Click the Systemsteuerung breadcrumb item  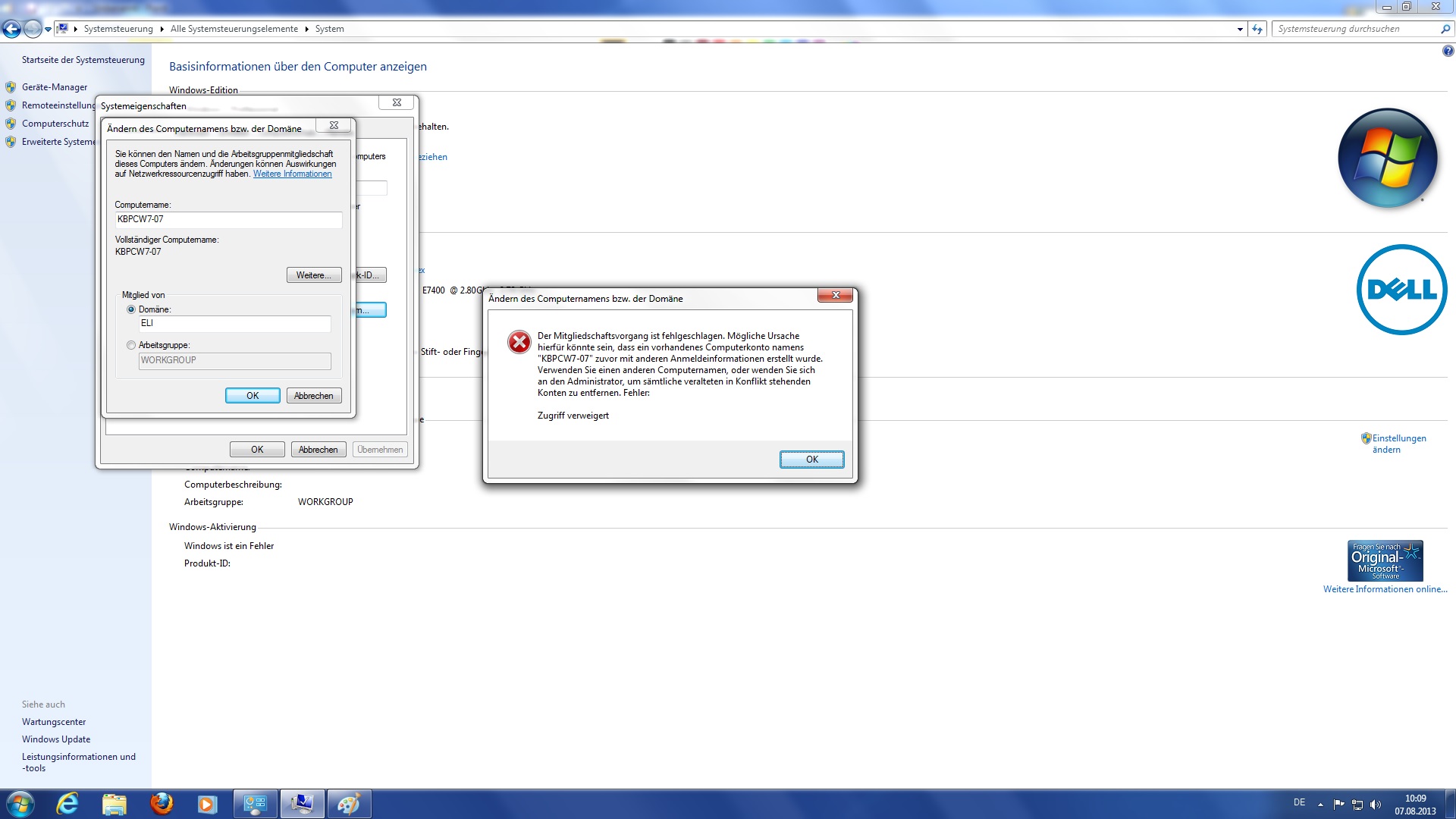118,29
